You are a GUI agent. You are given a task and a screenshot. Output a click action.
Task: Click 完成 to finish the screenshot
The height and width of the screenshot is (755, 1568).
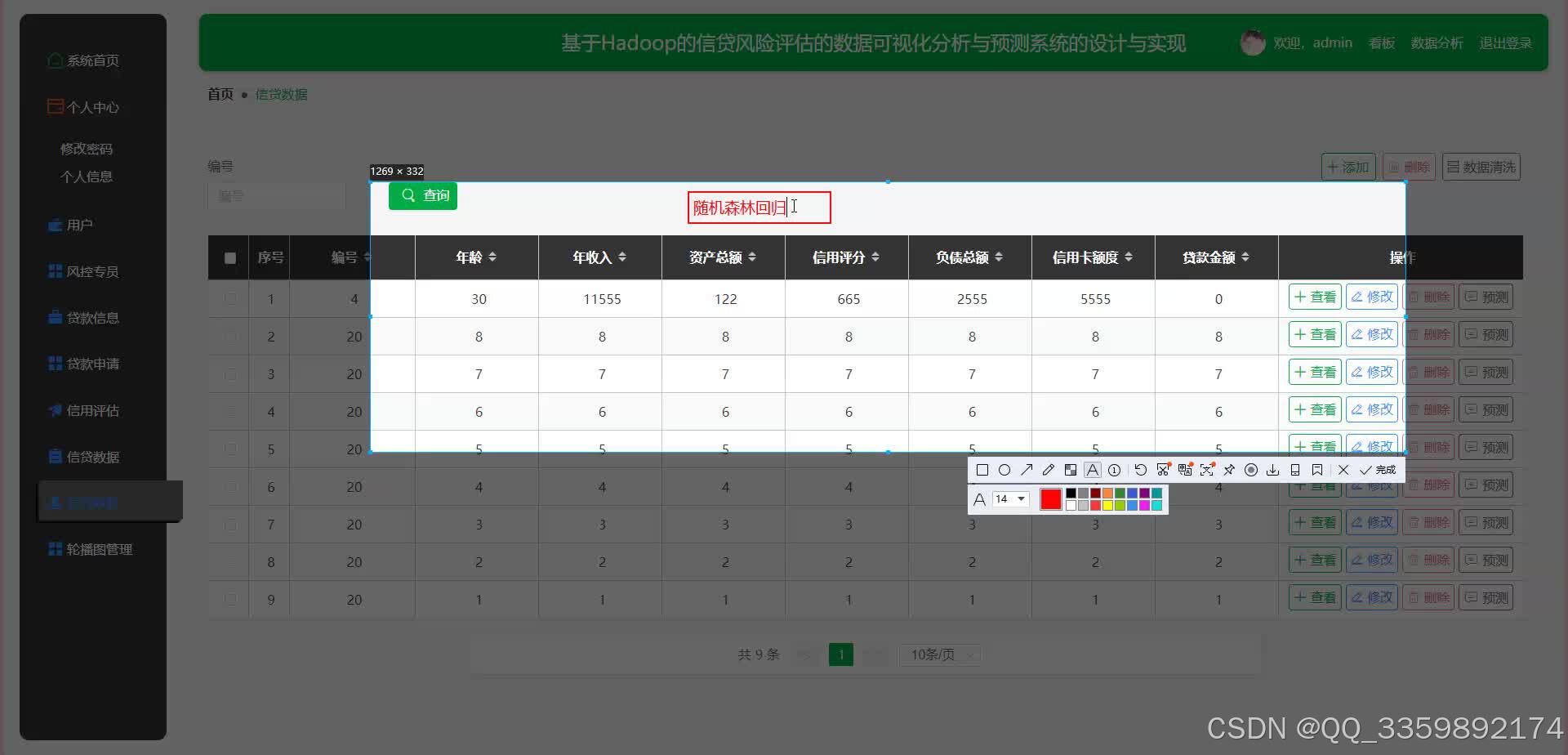click(x=1378, y=470)
